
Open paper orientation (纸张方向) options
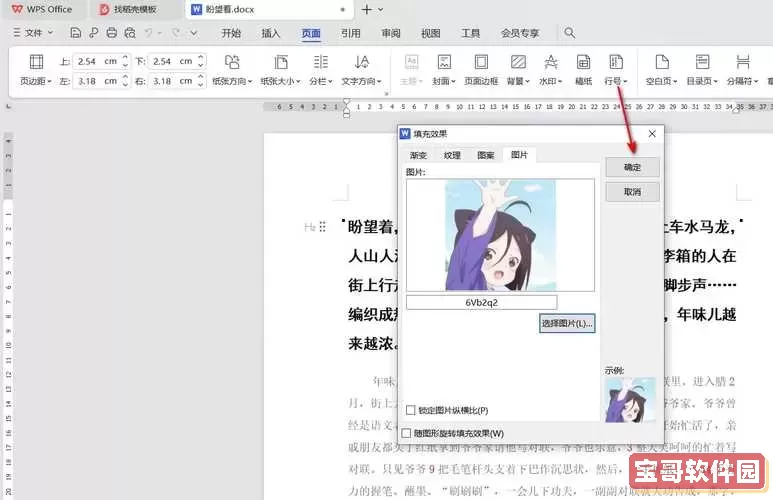[232, 70]
